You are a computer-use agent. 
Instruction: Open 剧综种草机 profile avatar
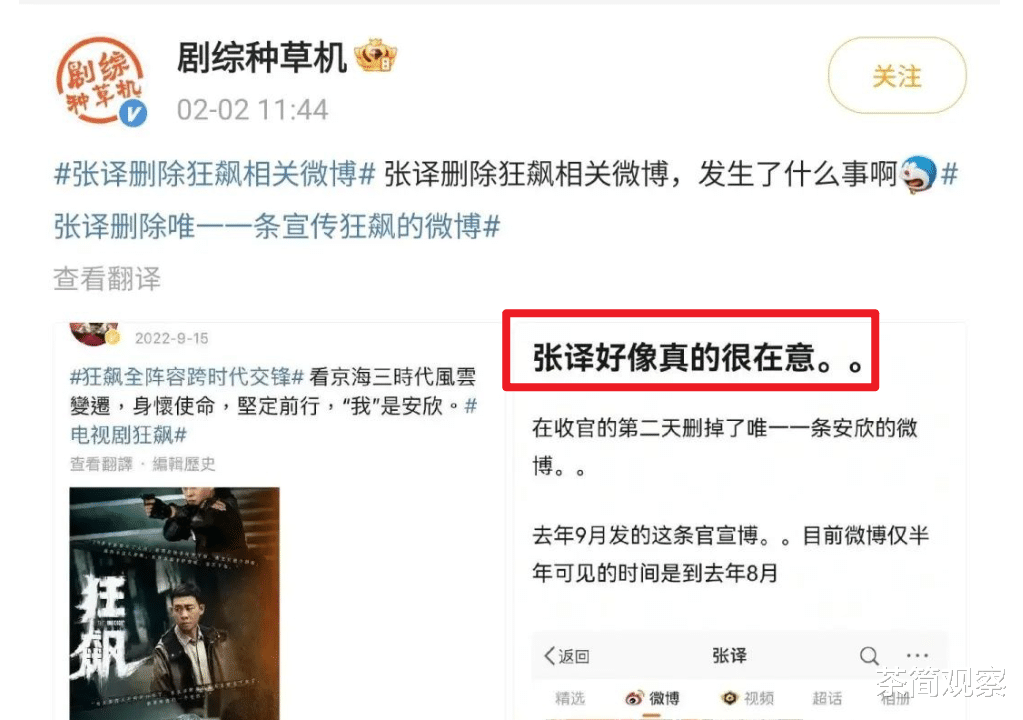[x=100, y=80]
